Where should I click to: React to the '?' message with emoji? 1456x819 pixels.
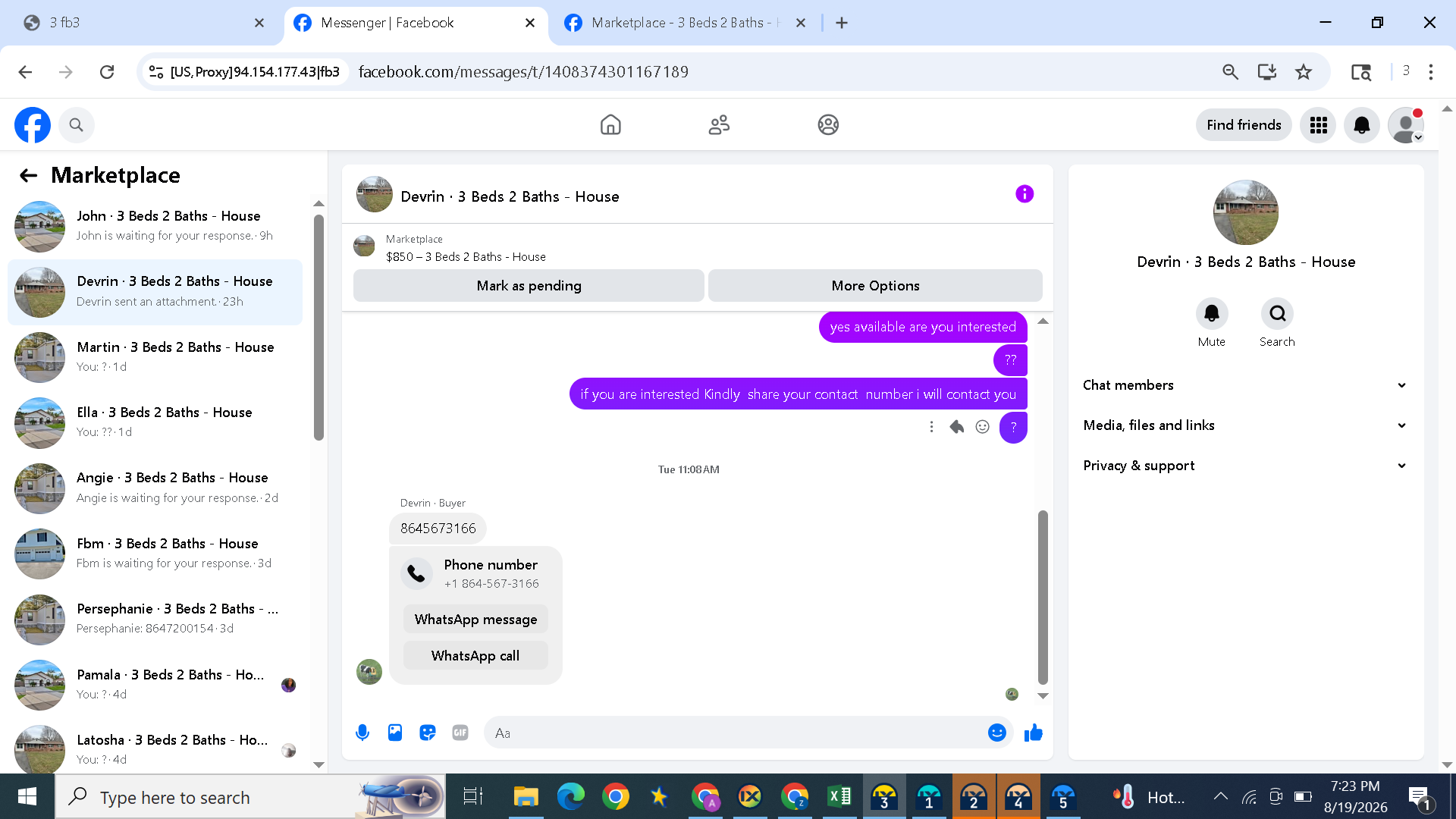983,427
